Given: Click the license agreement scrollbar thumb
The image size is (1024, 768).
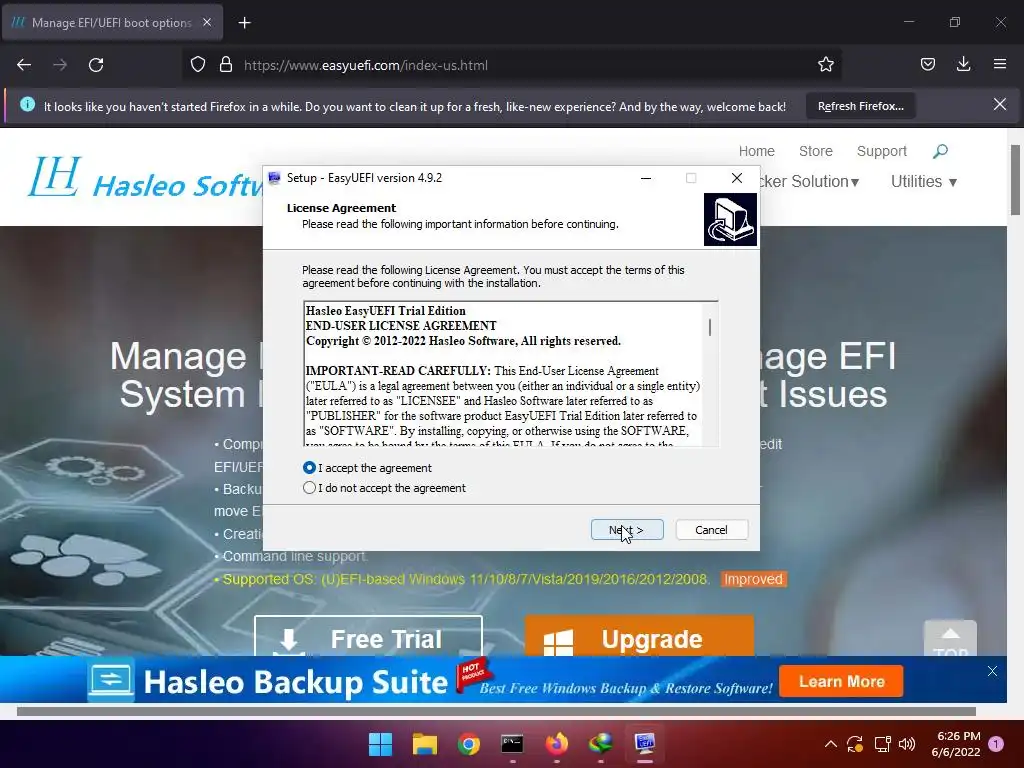Looking at the screenshot, I should click(x=710, y=327).
